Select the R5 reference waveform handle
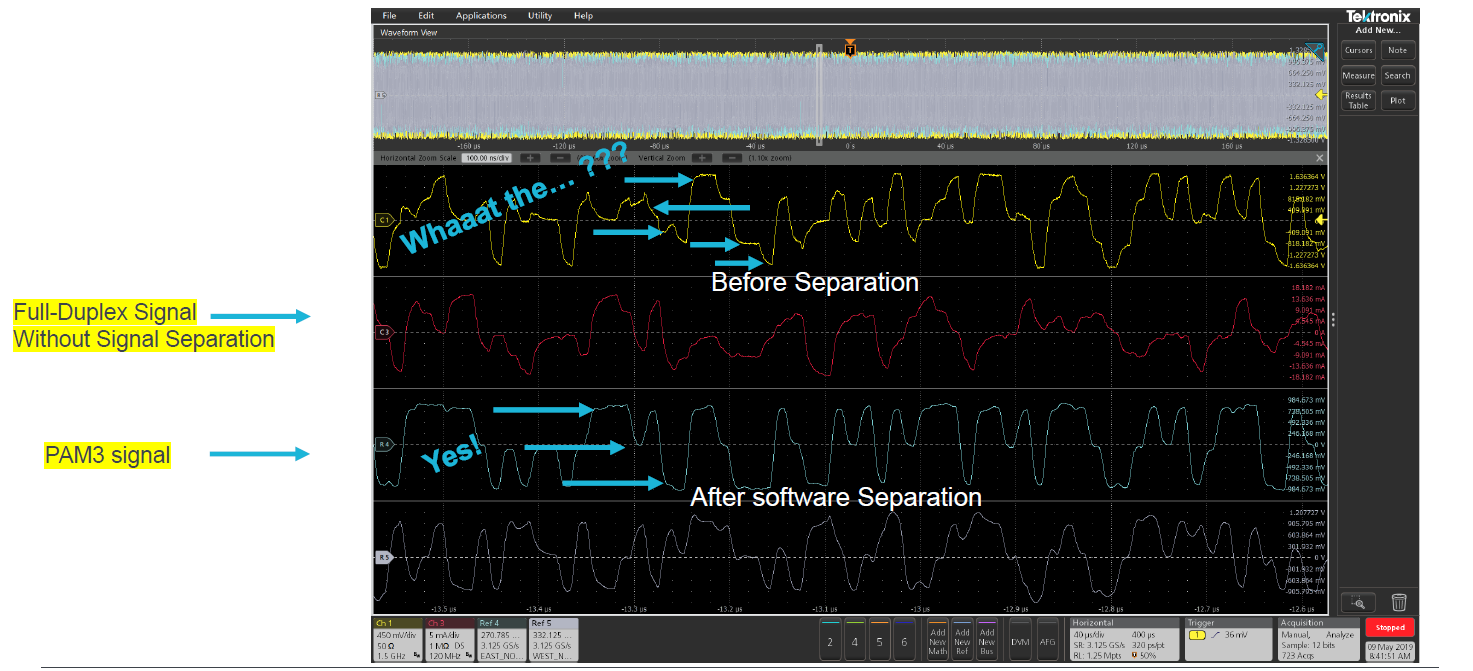Image resolution: width=1473 pixels, height=671 pixels. click(384, 556)
